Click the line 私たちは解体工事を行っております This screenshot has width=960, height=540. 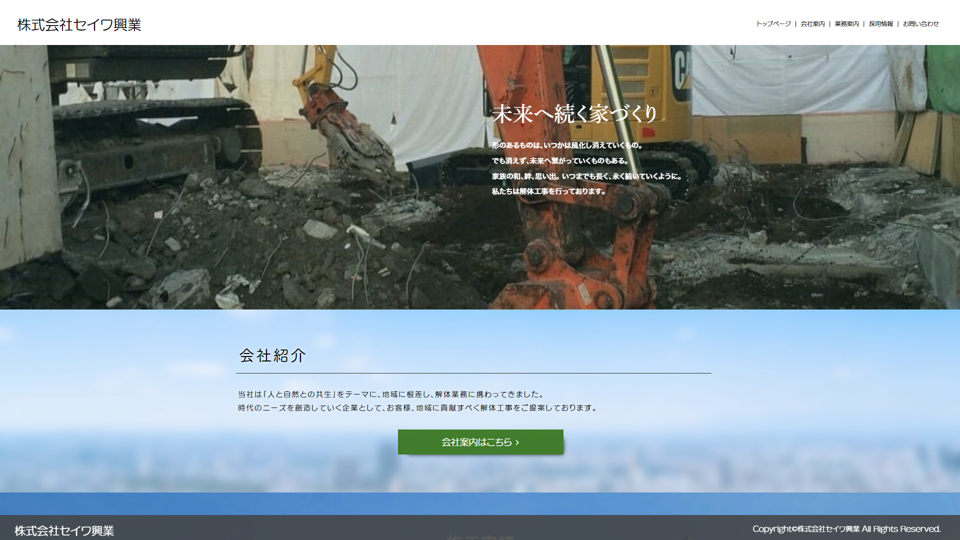(x=549, y=191)
